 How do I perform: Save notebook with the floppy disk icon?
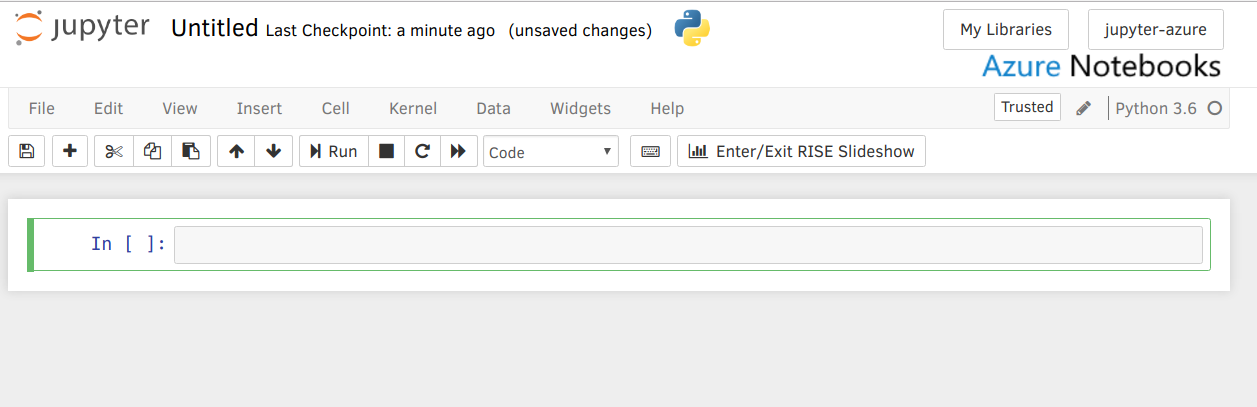(27, 151)
